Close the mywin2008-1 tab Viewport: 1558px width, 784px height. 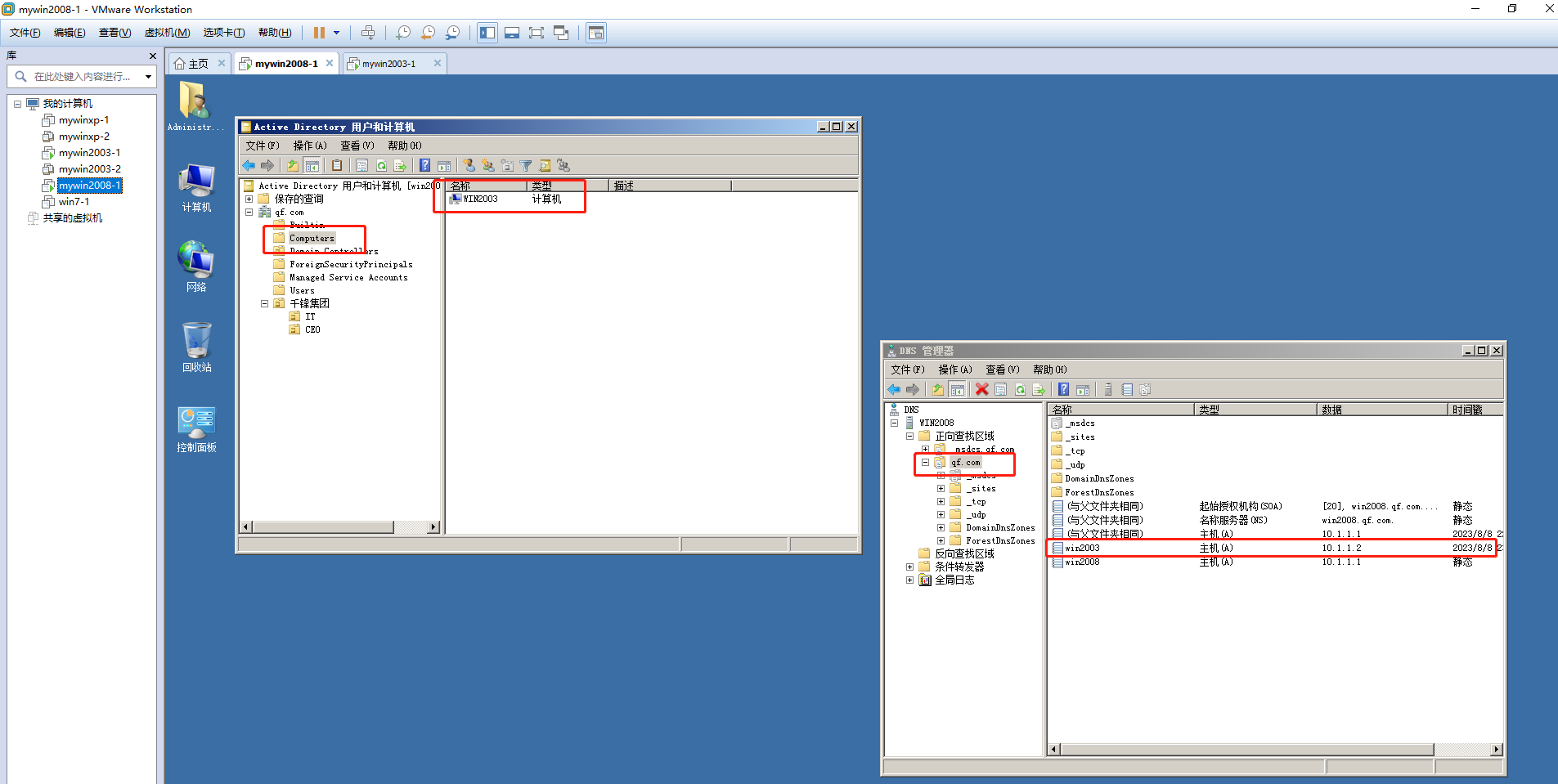[330, 63]
